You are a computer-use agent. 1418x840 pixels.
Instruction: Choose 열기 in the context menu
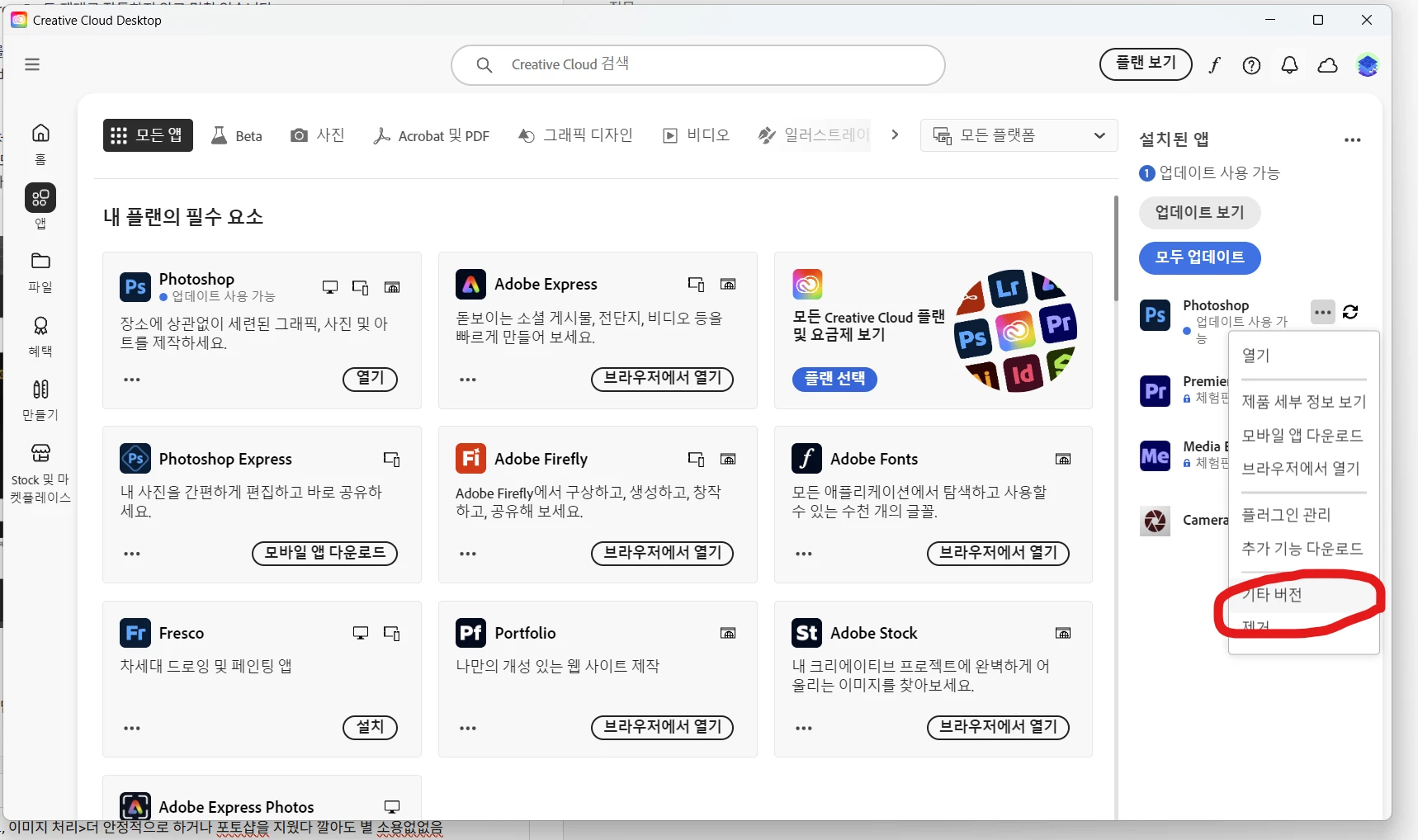[1303, 356]
